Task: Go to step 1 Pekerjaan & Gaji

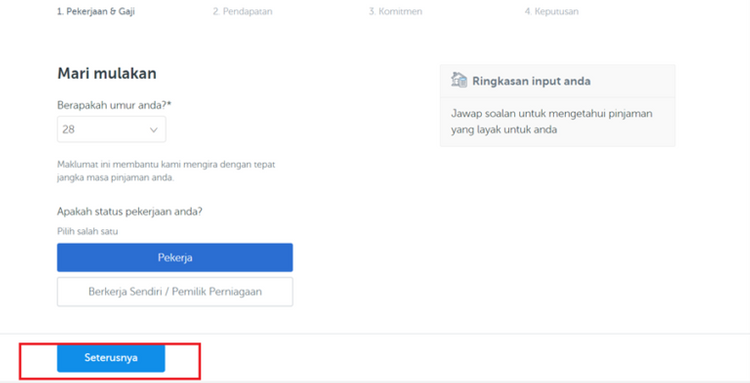Action: click(96, 11)
